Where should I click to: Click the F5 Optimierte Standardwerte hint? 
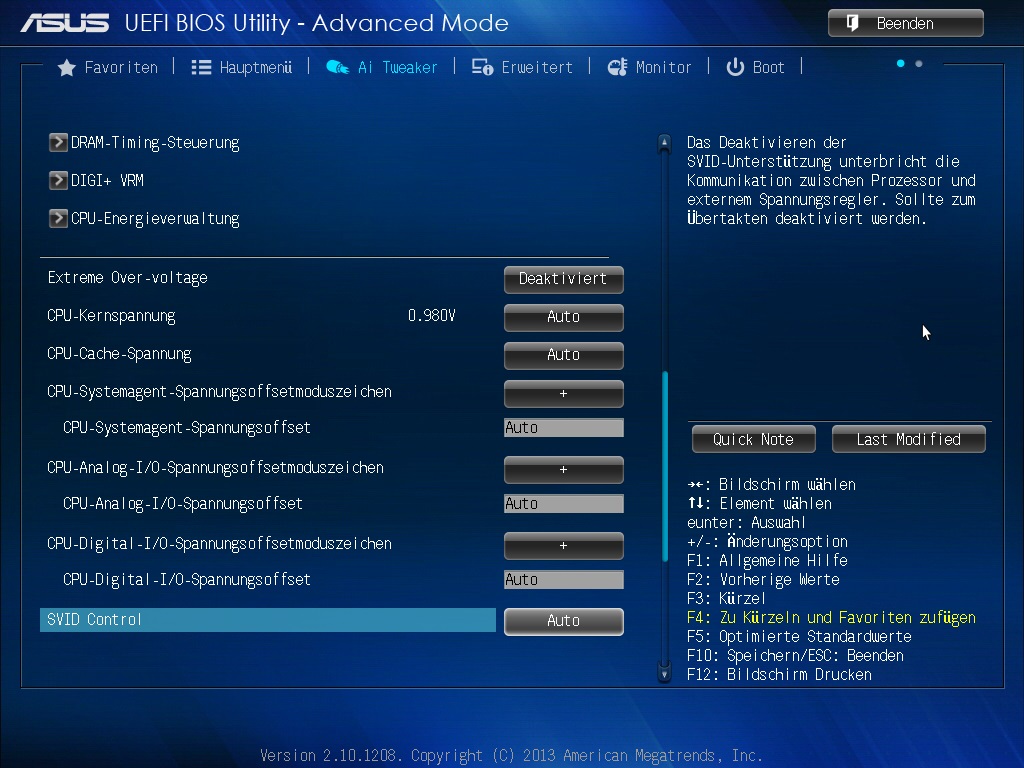coord(799,636)
